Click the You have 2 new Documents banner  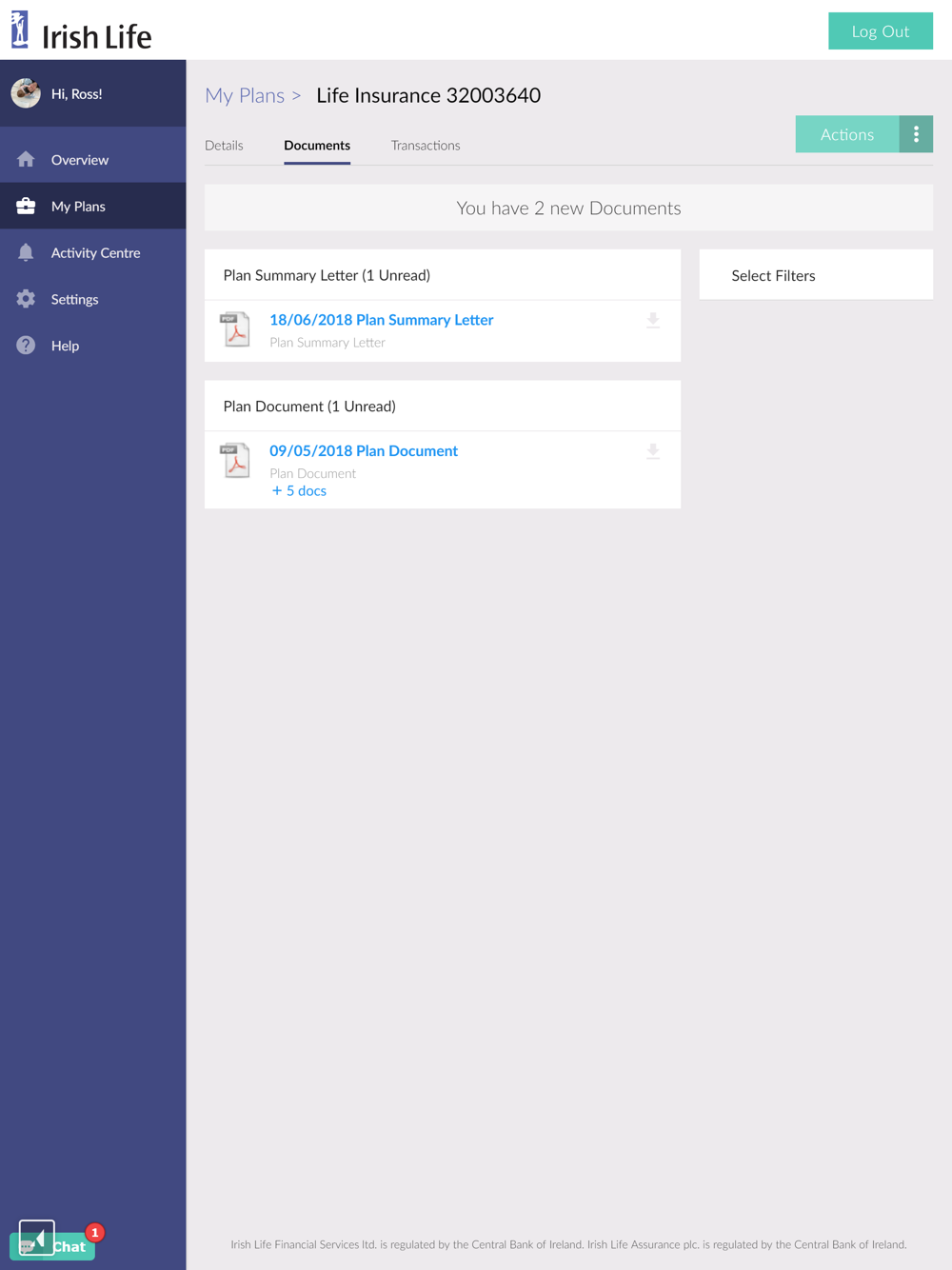point(568,208)
